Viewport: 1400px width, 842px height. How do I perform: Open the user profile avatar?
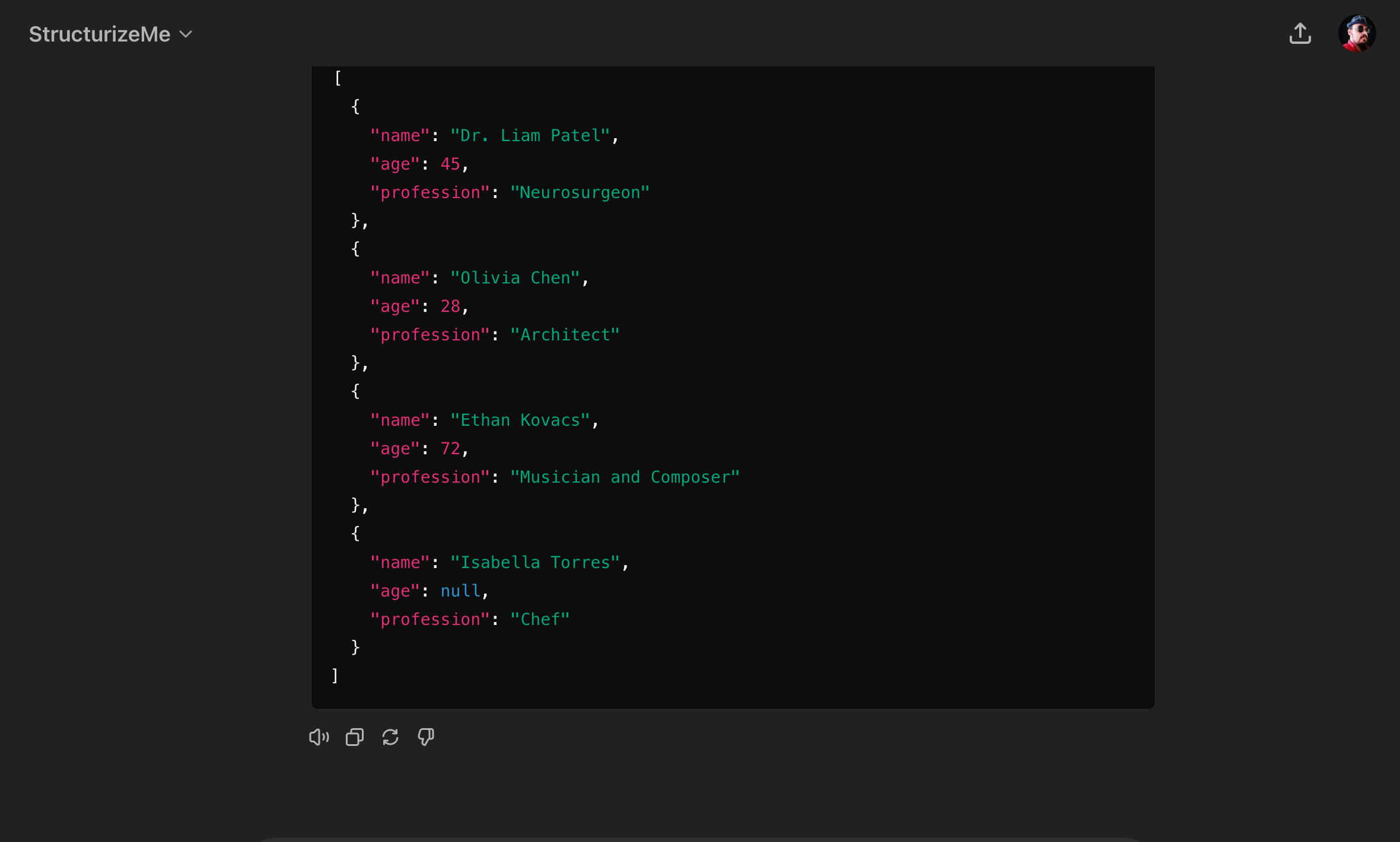click(1357, 34)
